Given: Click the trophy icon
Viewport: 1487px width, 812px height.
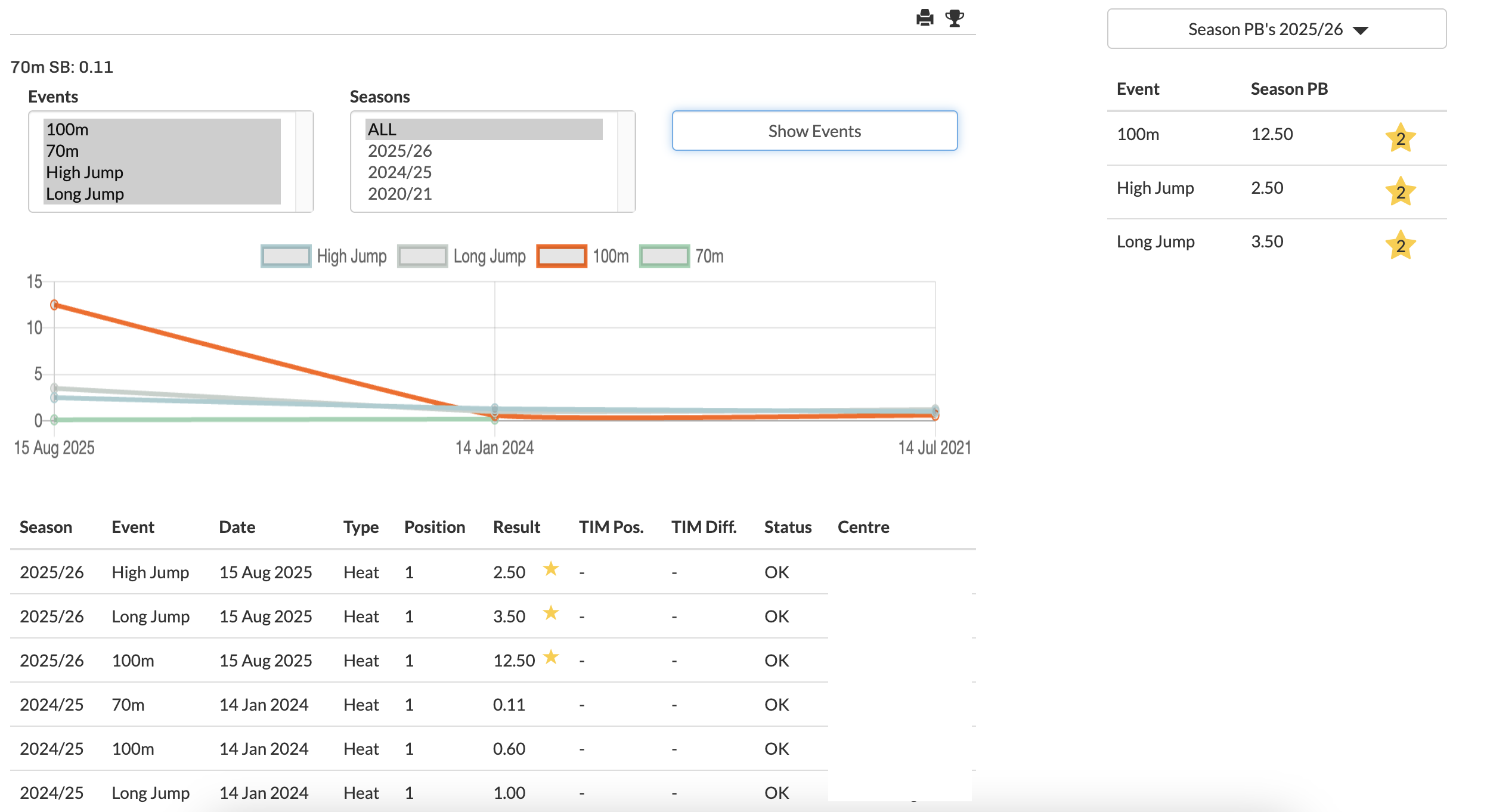Looking at the screenshot, I should pos(955,18).
